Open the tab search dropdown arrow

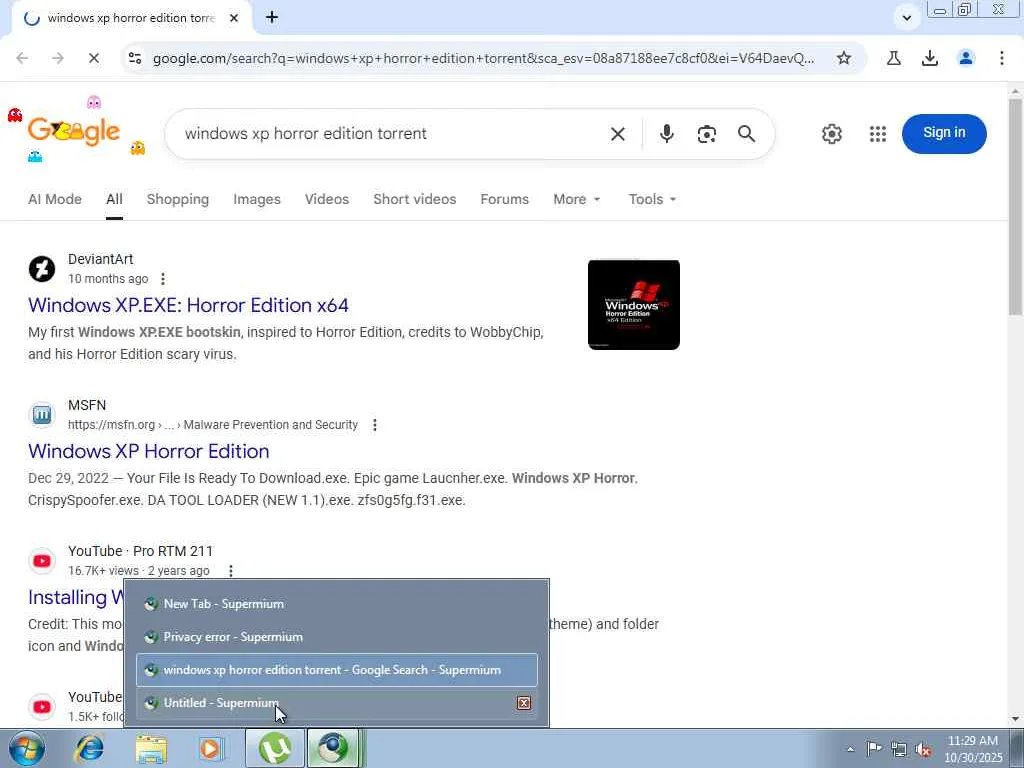906,18
